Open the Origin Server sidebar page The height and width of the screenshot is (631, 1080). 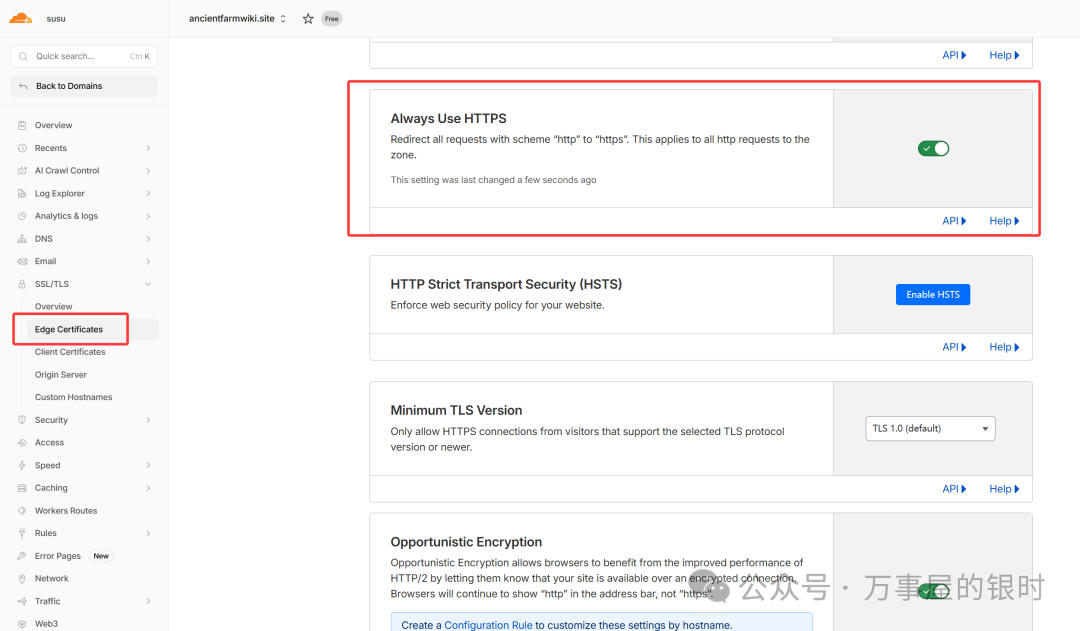coord(61,375)
